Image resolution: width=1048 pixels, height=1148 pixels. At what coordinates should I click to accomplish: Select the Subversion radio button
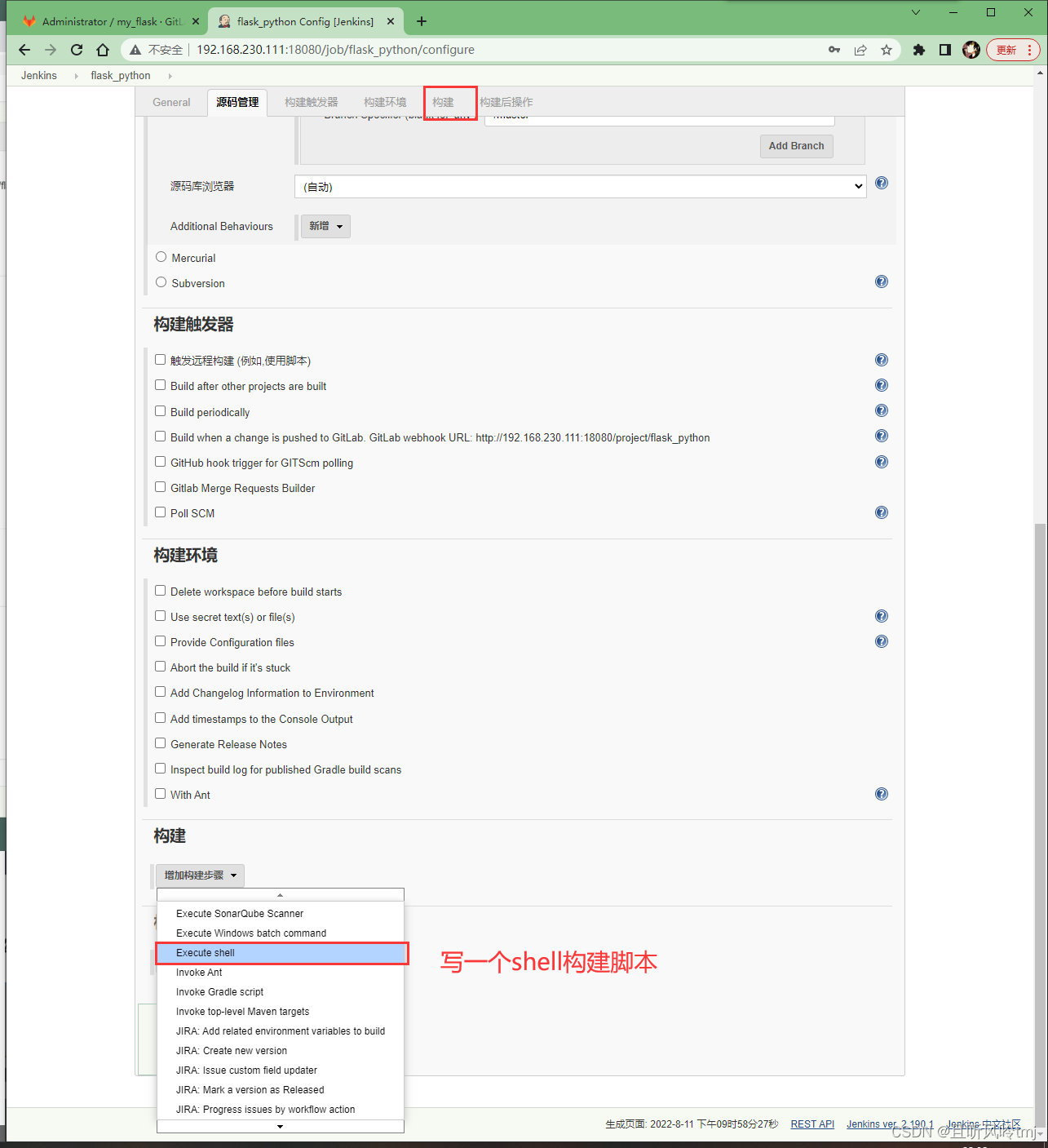(x=161, y=282)
